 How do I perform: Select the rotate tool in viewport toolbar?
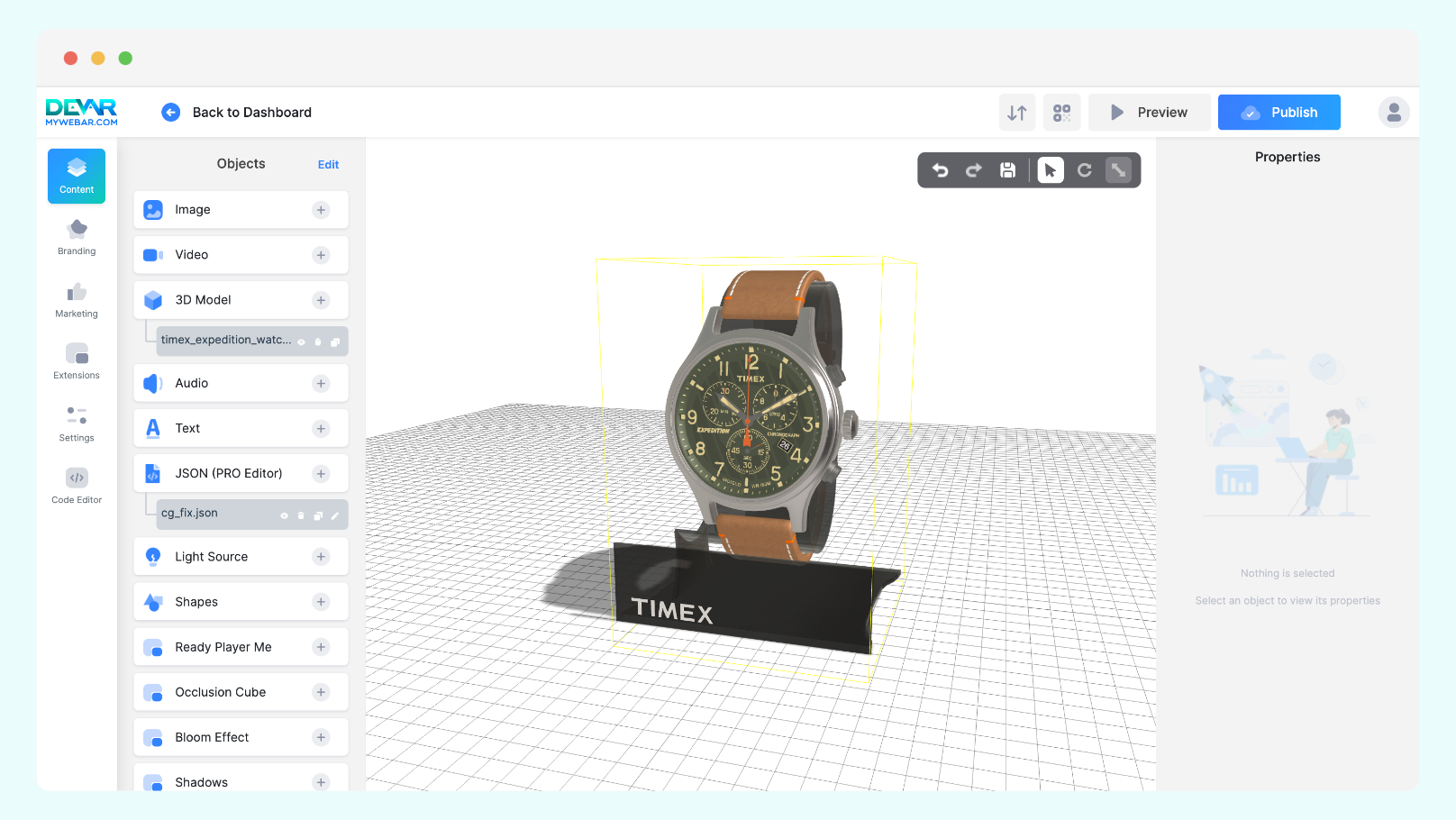1085,170
